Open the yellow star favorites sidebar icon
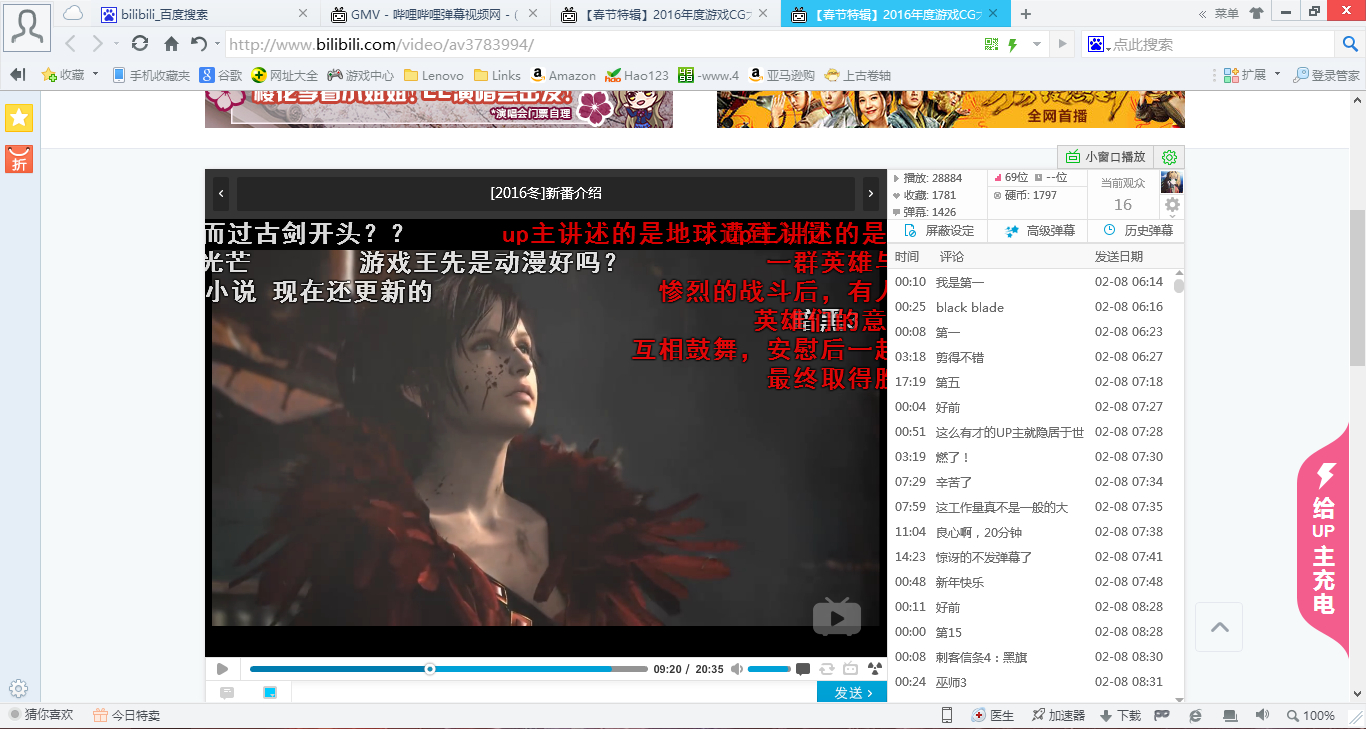1366x729 pixels. point(19,118)
